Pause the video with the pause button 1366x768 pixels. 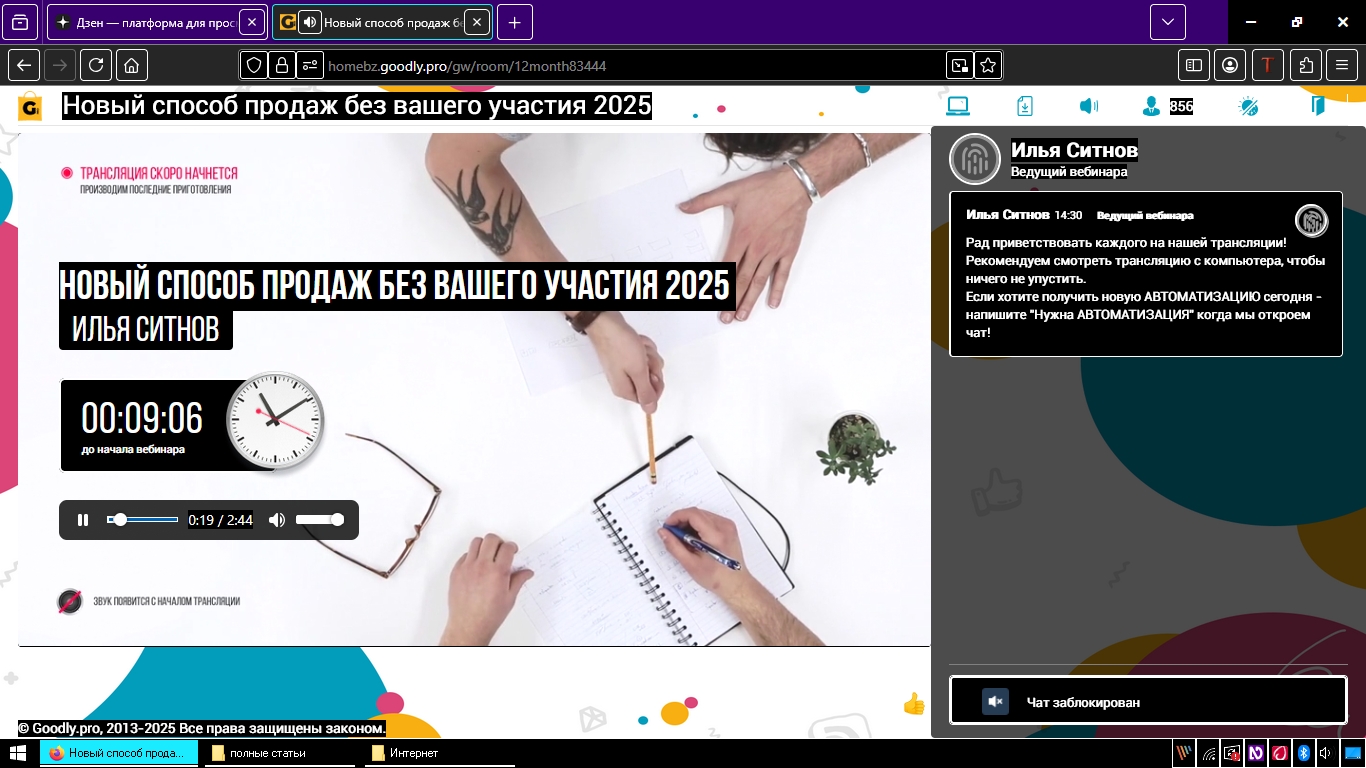[x=83, y=520]
